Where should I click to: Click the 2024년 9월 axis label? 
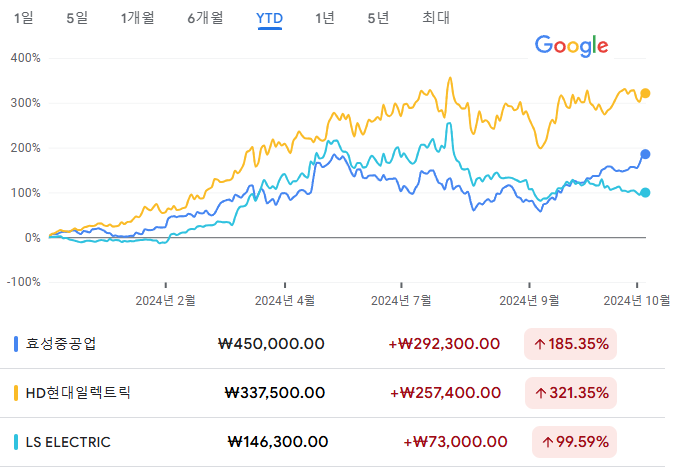pyautogui.click(x=529, y=301)
